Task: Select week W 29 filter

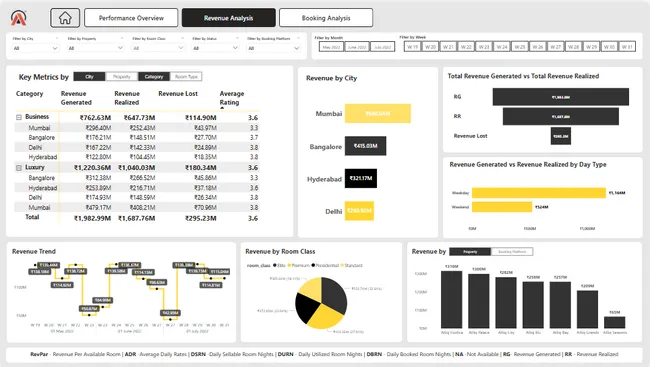Action: [x=592, y=47]
